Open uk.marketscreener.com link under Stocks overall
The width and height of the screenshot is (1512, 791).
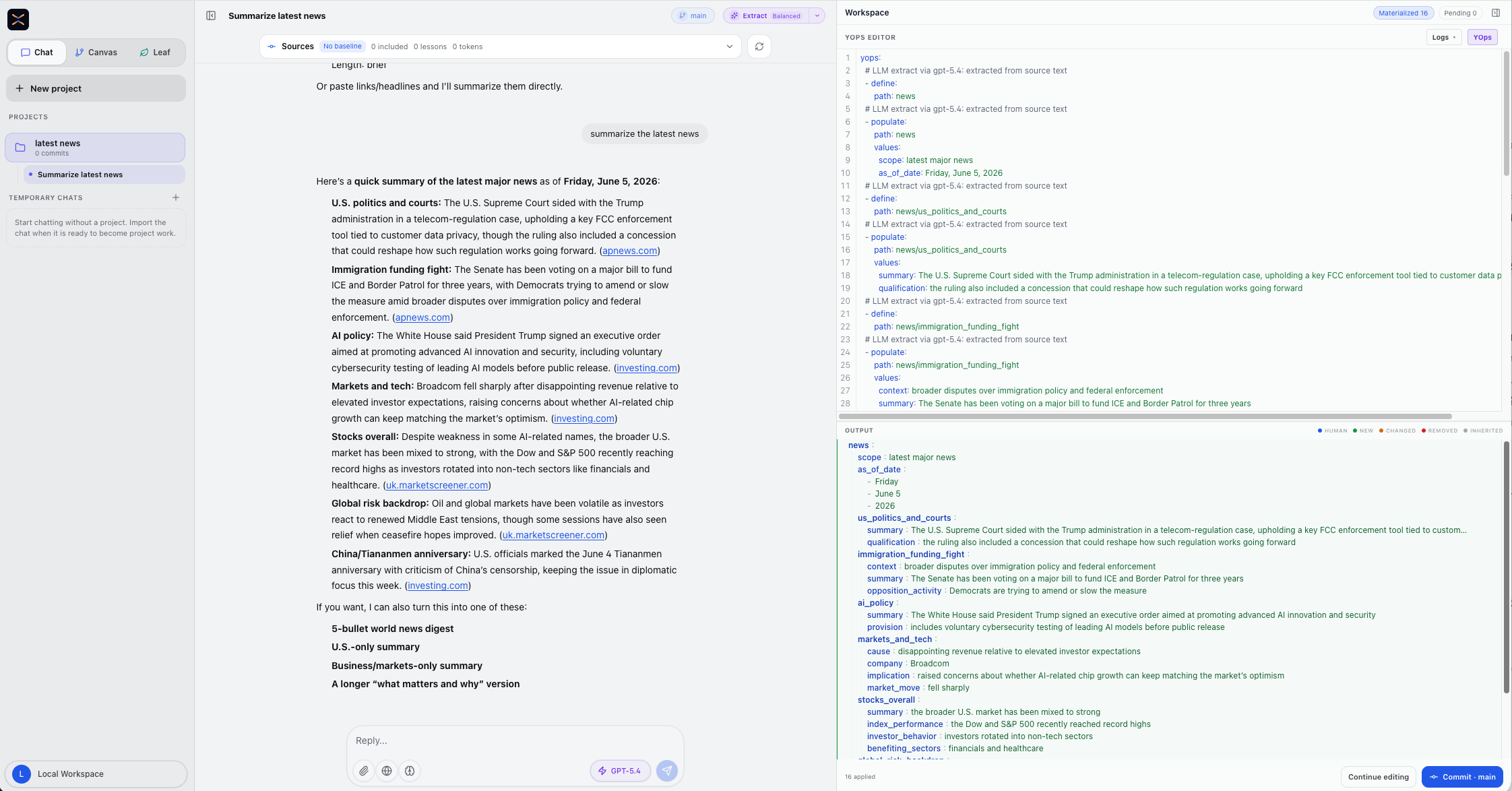click(x=437, y=485)
